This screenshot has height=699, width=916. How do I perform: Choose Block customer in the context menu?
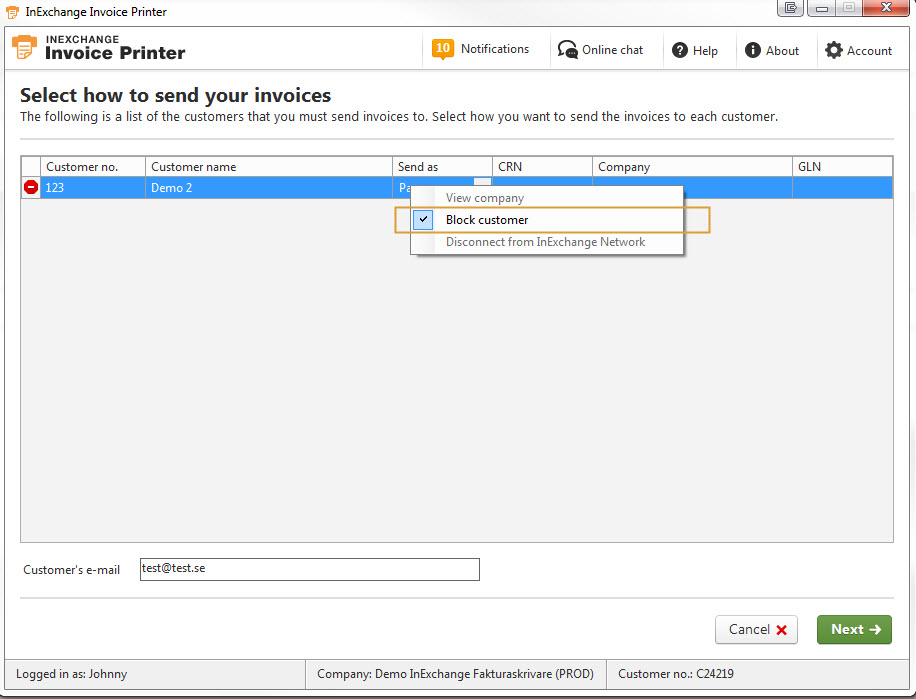[x=547, y=220]
